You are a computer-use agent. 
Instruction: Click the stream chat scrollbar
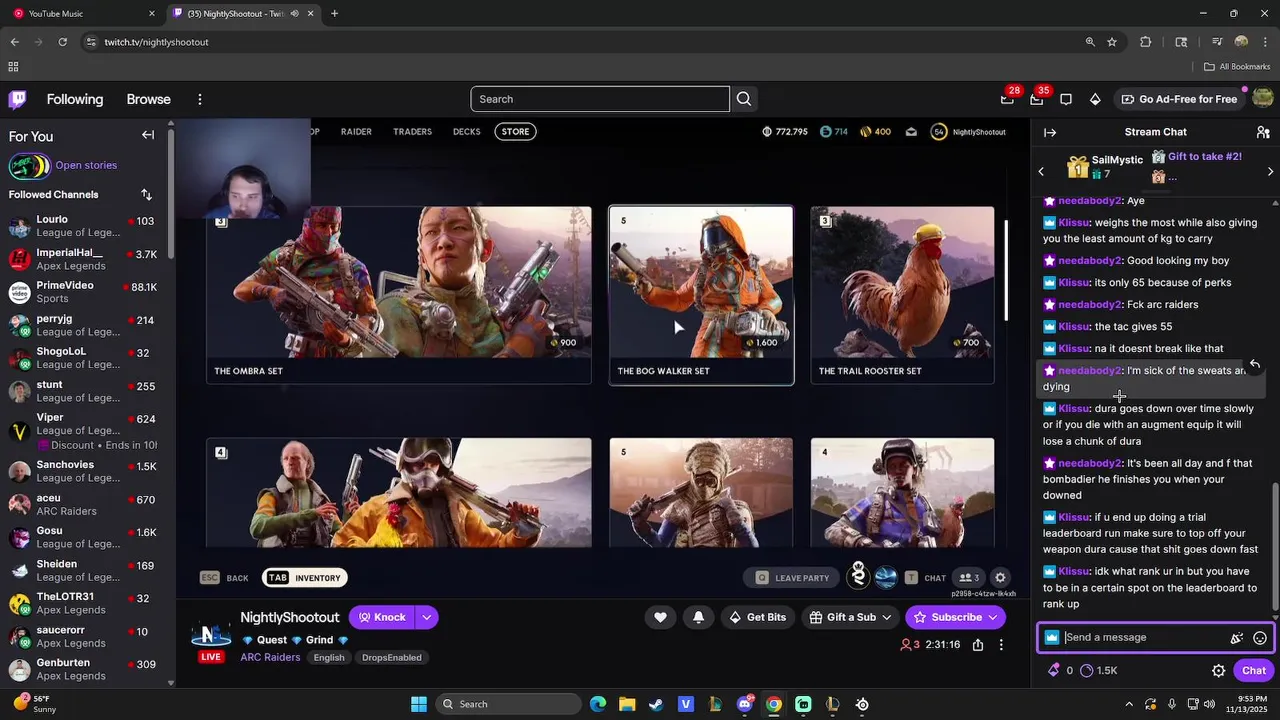(x=1274, y=545)
